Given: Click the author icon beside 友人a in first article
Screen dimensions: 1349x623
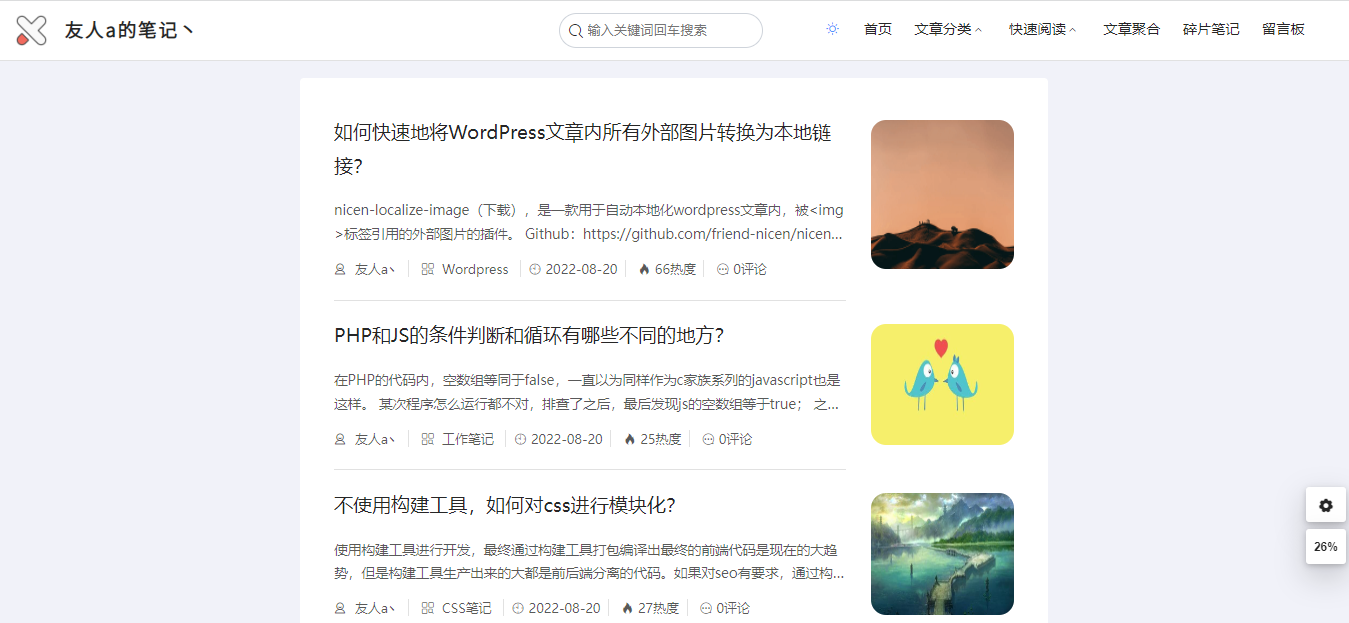Looking at the screenshot, I should pos(339,269).
